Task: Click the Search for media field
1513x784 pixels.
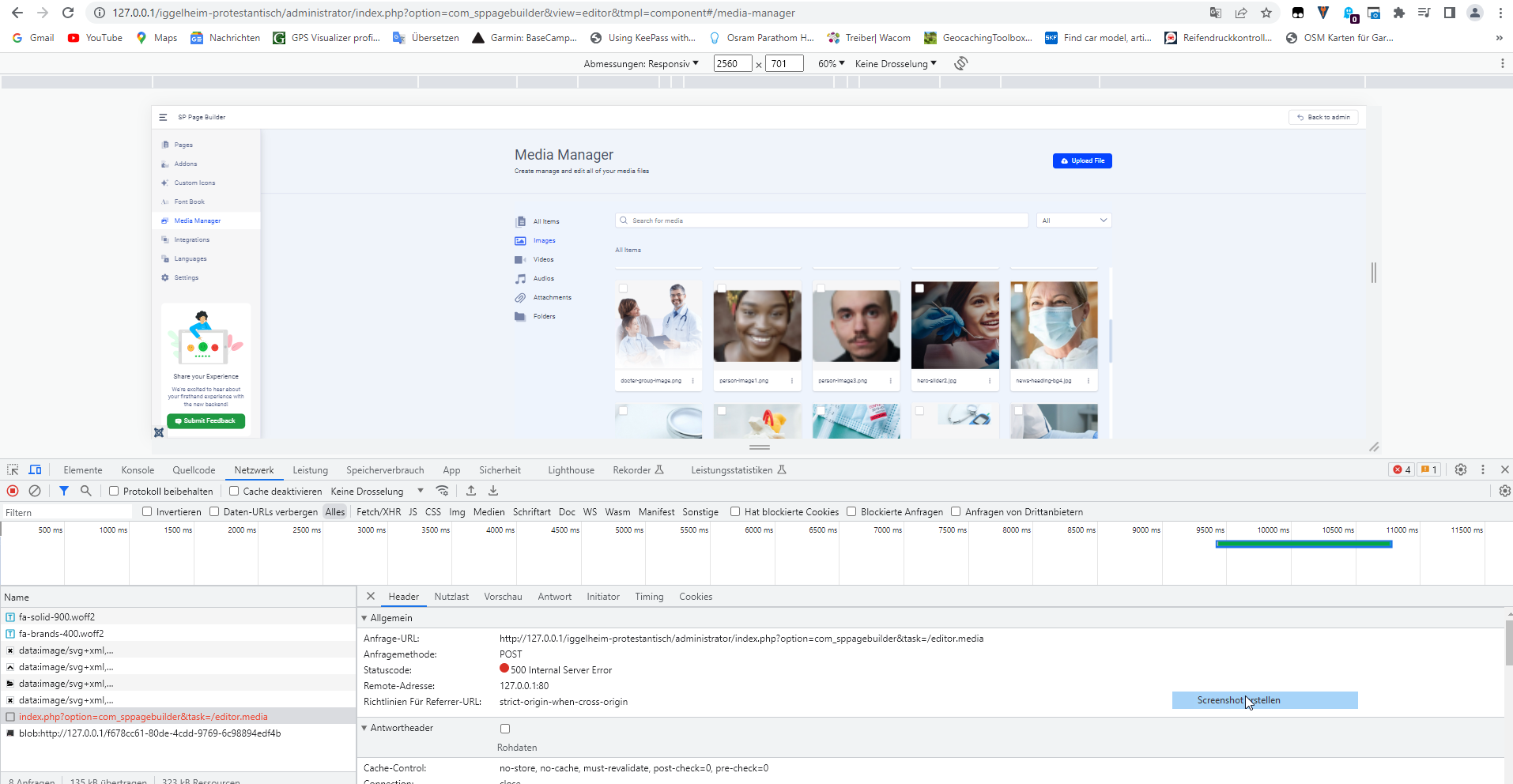Action: tap(821, 220)
